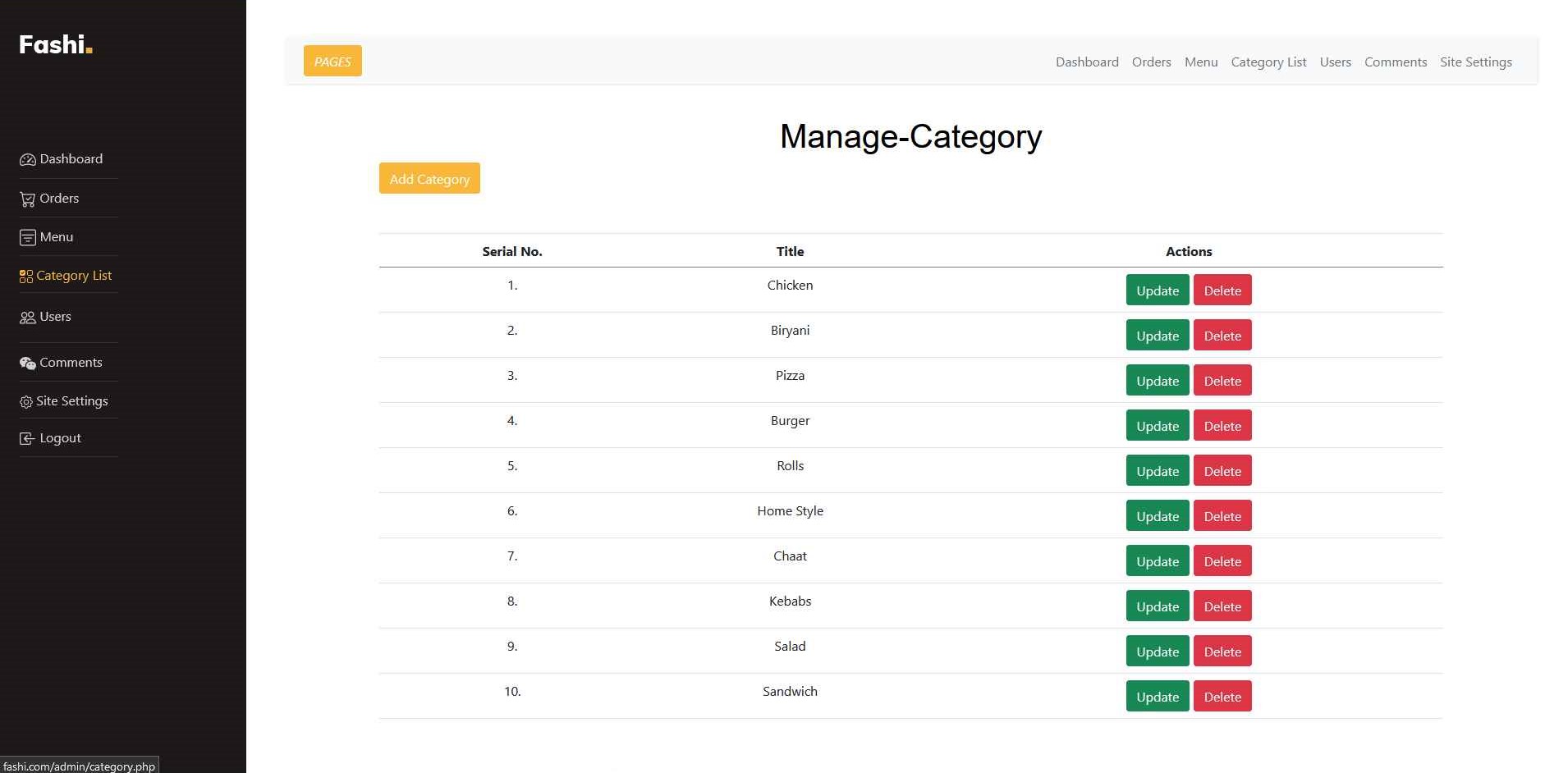Update the Chicken category

click(1157, 290)
